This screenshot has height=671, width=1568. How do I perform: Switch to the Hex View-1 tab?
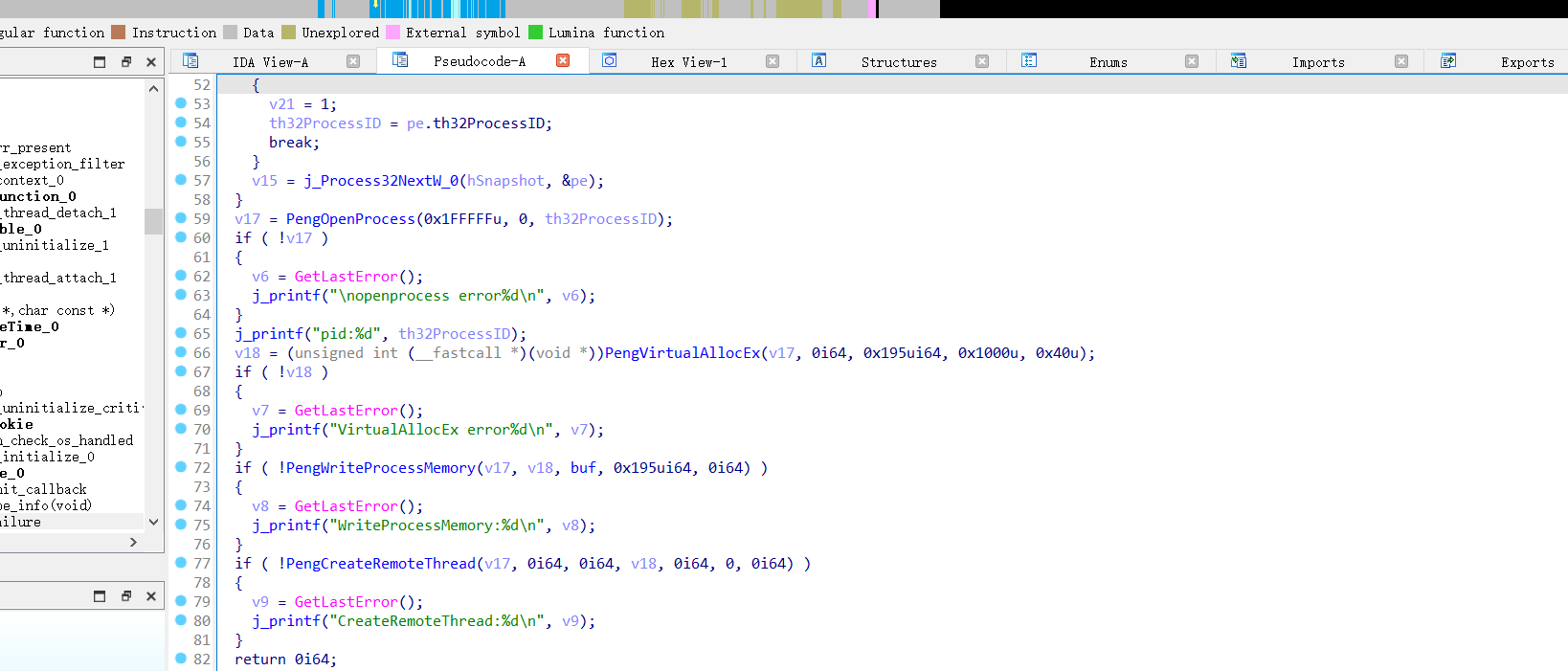pos(688,62)
